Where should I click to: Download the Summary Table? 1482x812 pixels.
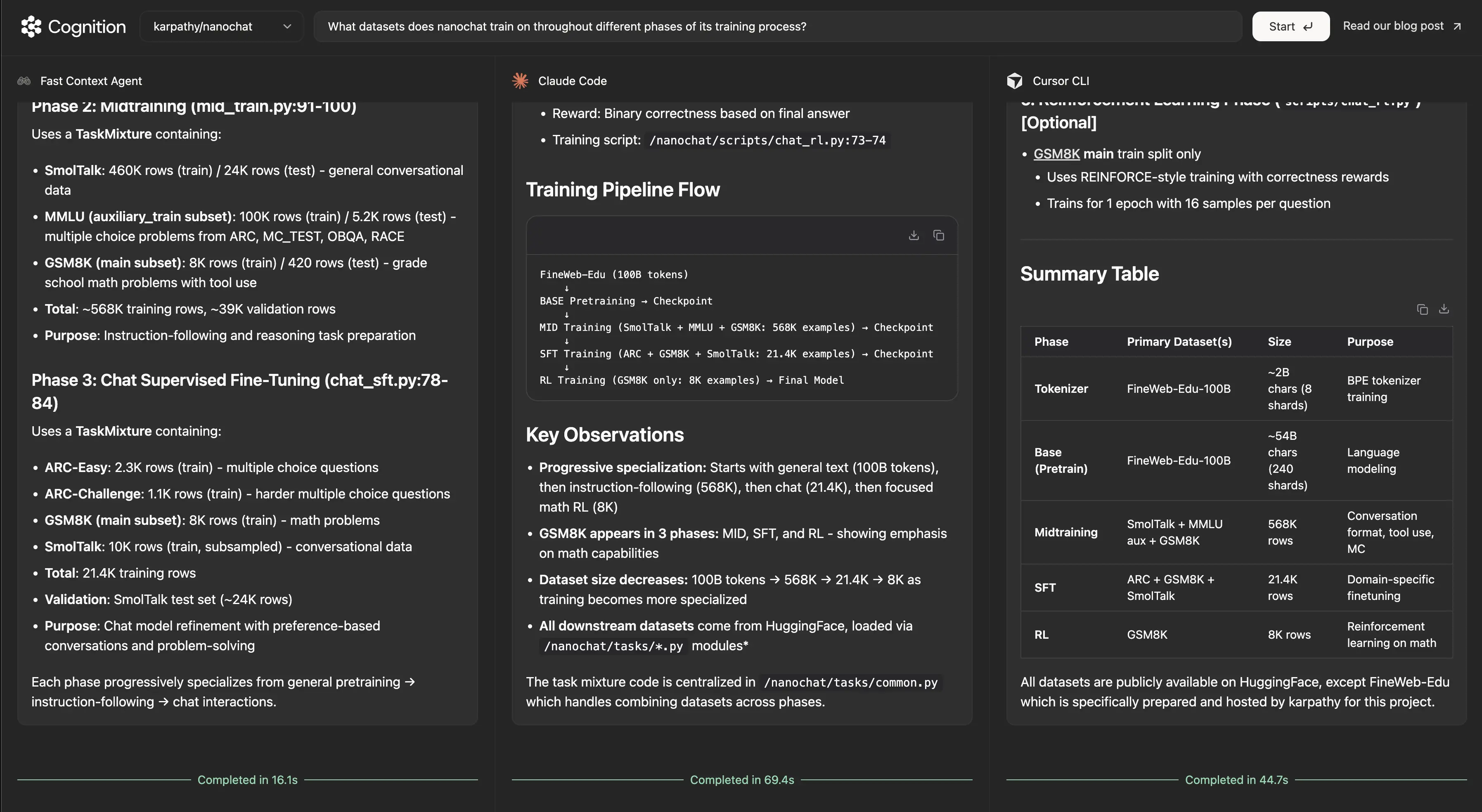(1444, 309)
